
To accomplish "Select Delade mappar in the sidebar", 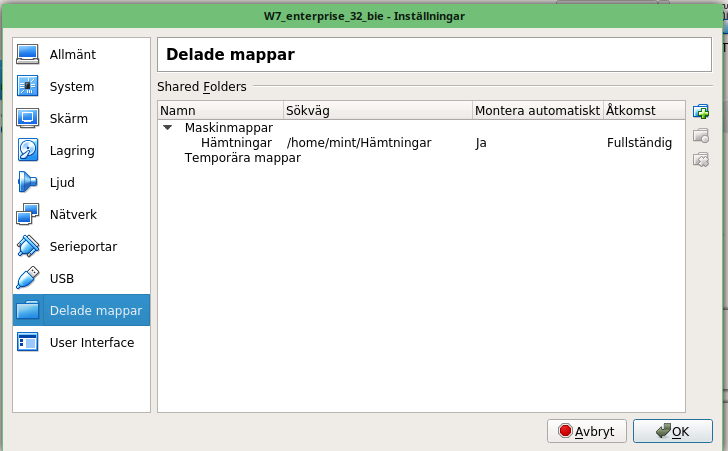I will click(95, 311).
